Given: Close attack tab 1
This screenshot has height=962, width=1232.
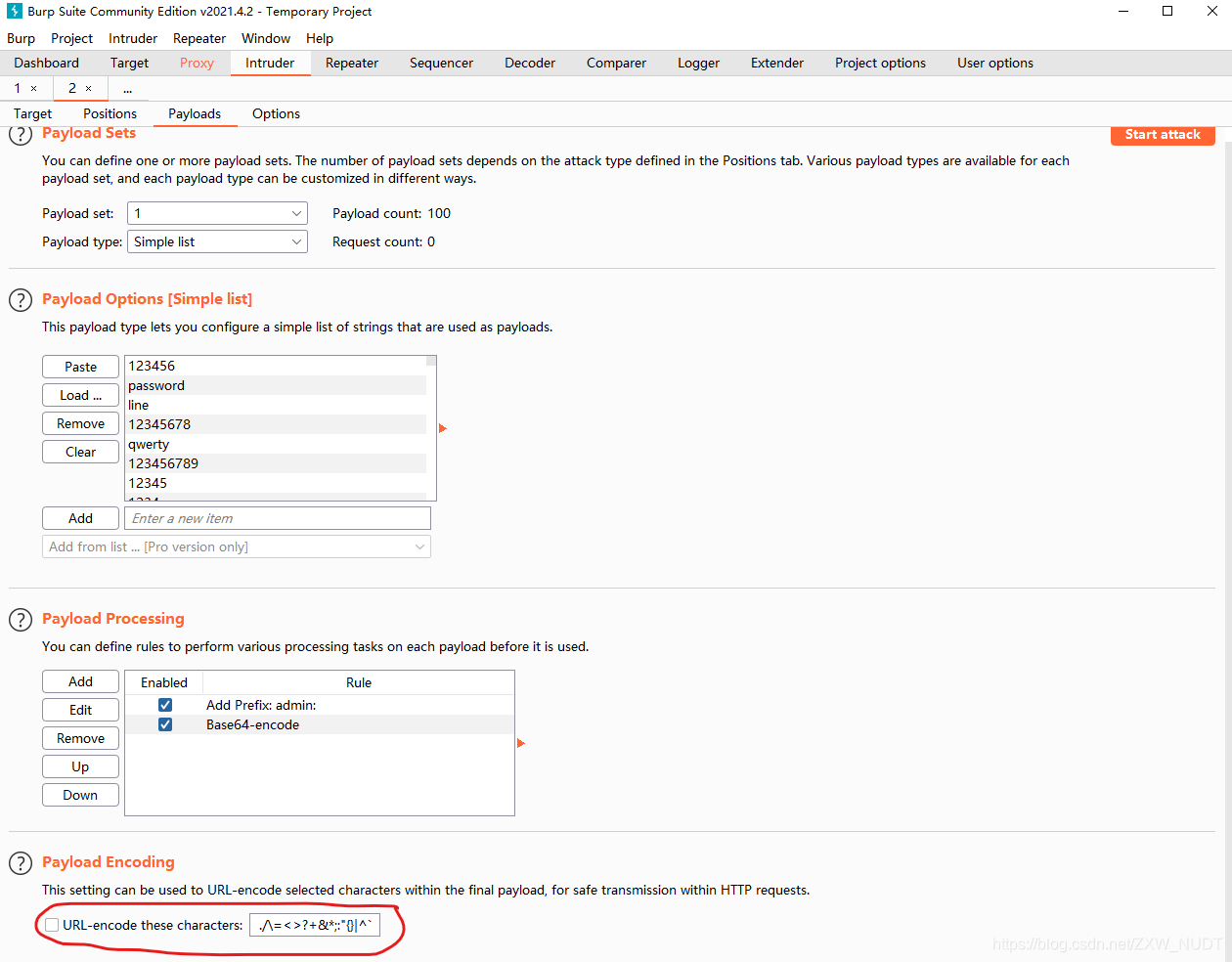Looking at the screenshot, I should coord(33,88).
